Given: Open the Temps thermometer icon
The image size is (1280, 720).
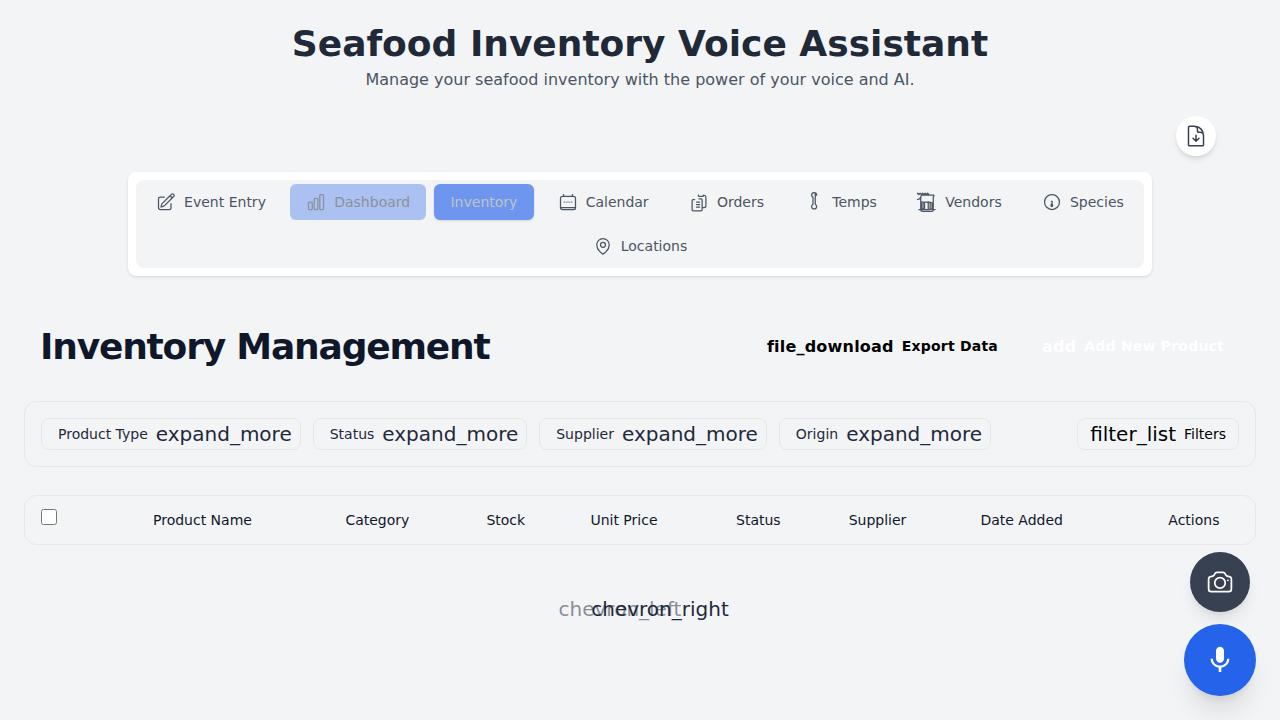Looking at the screenshot, I should tap(813, 201).
